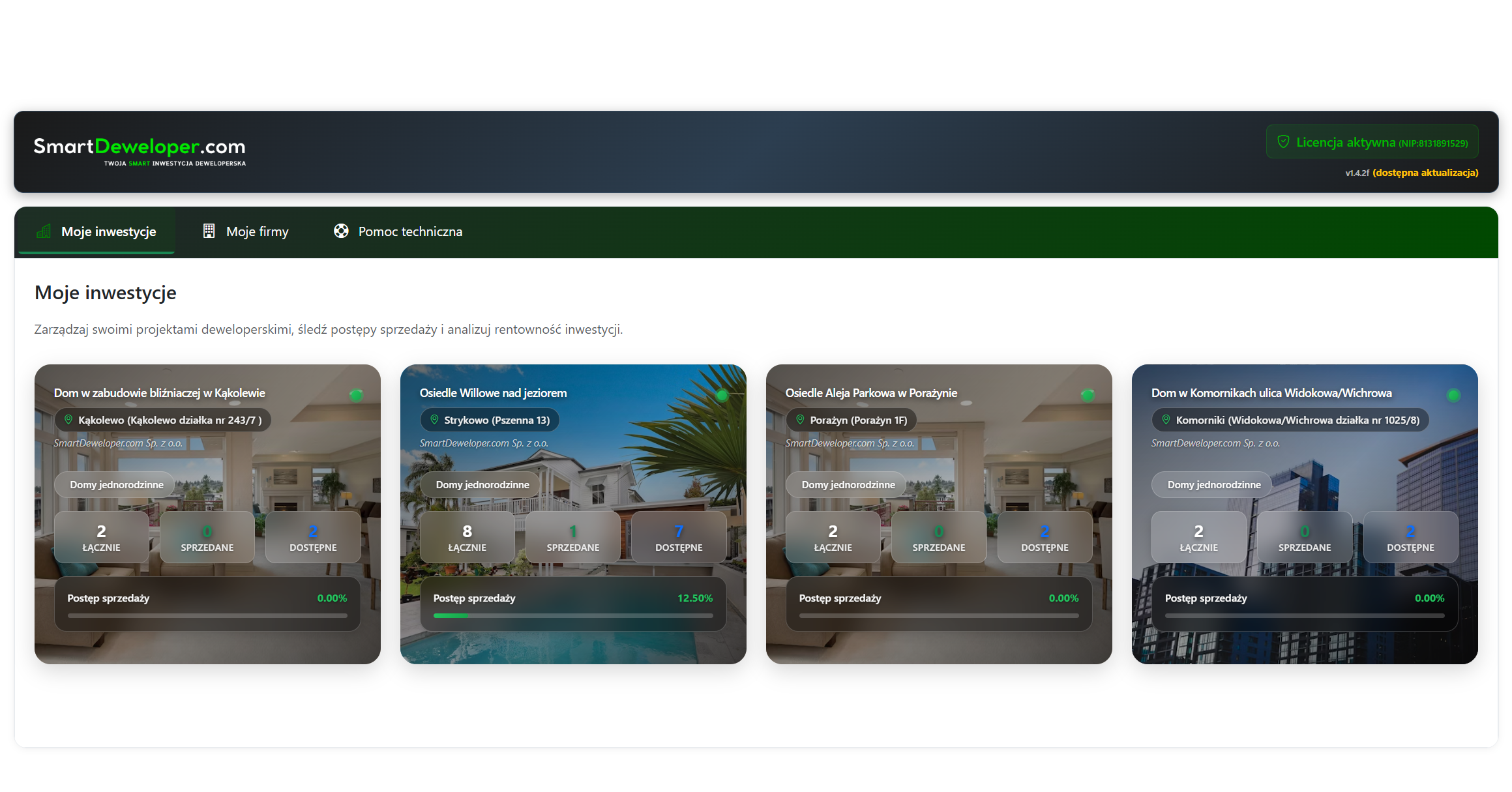1512x792 pixels.
Task: Click green status dot on Osiedle Willowe card
Action: [x=722, y=395]
